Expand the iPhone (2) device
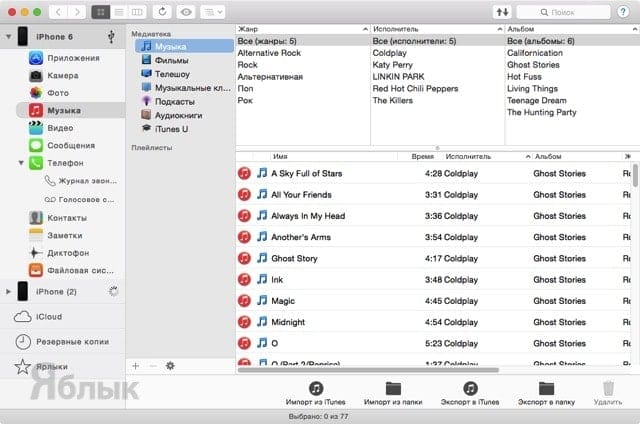 pyautogui.click(x=8, y=291)
